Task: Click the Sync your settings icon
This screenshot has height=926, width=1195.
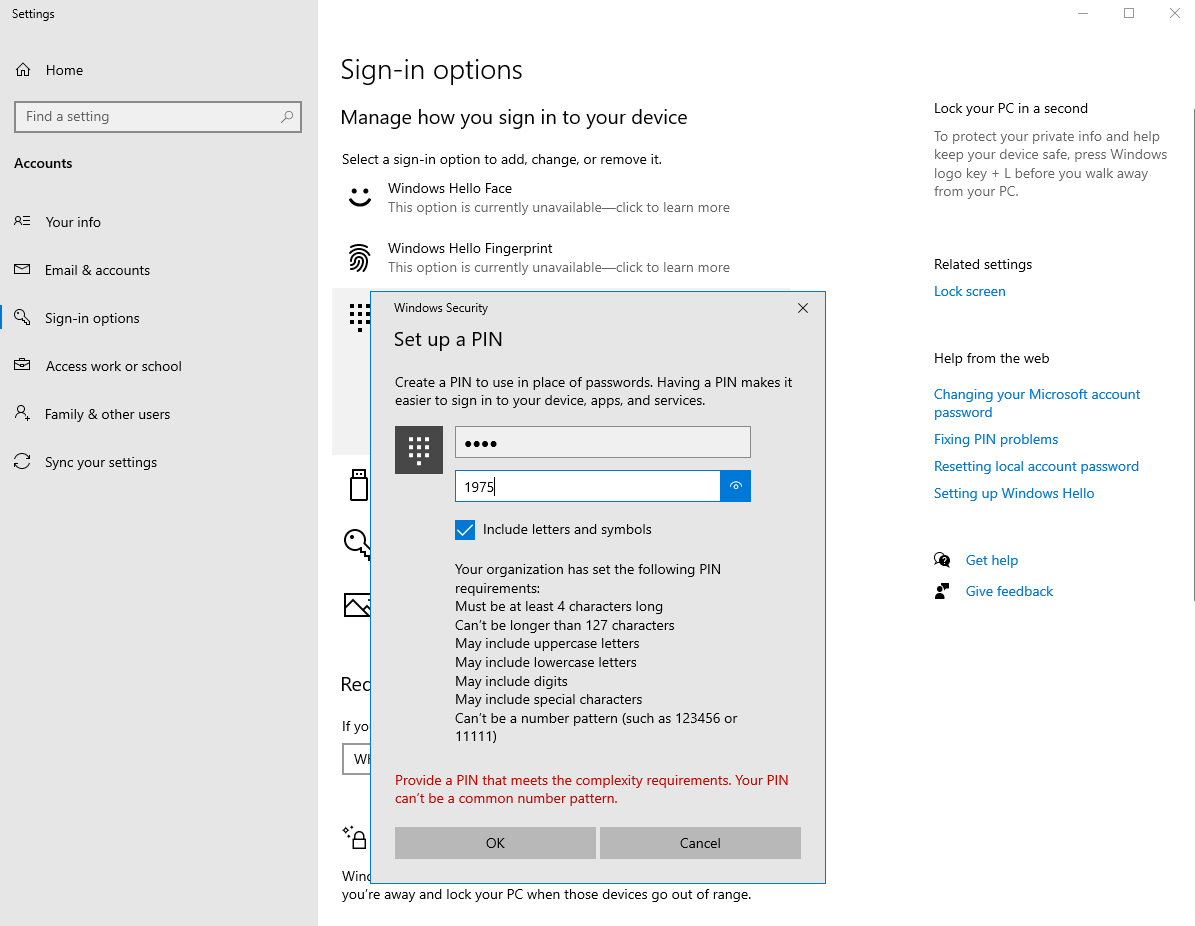Action: [22, 462]
